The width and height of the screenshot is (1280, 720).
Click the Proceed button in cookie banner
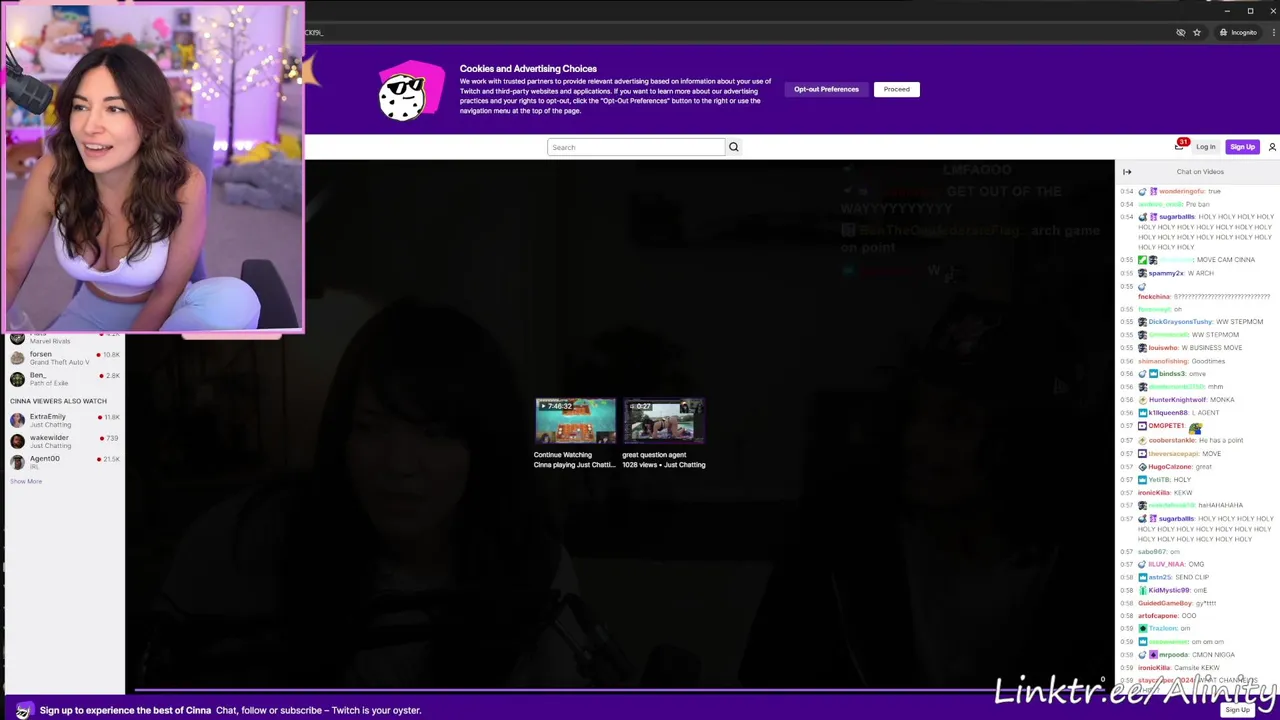pyautogui.click(x=896, y=89)
